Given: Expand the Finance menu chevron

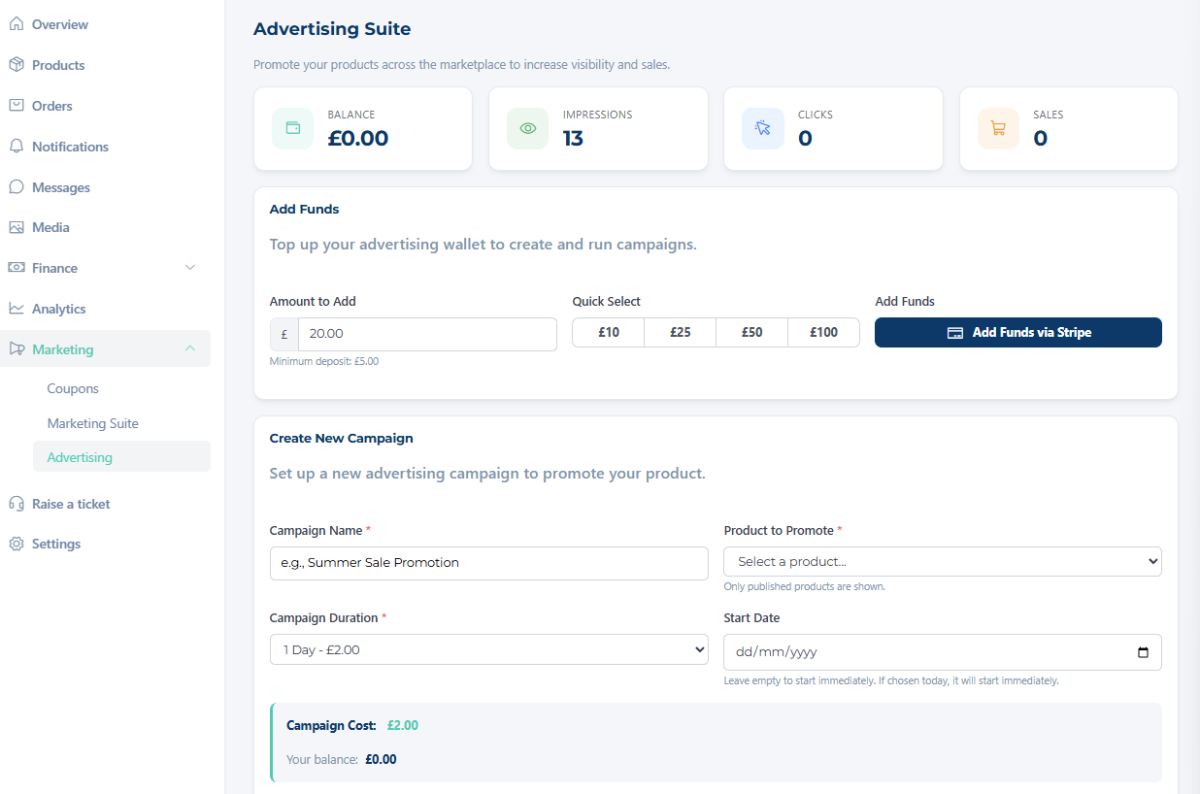Looking at the screenshot, I should [190, 268].
